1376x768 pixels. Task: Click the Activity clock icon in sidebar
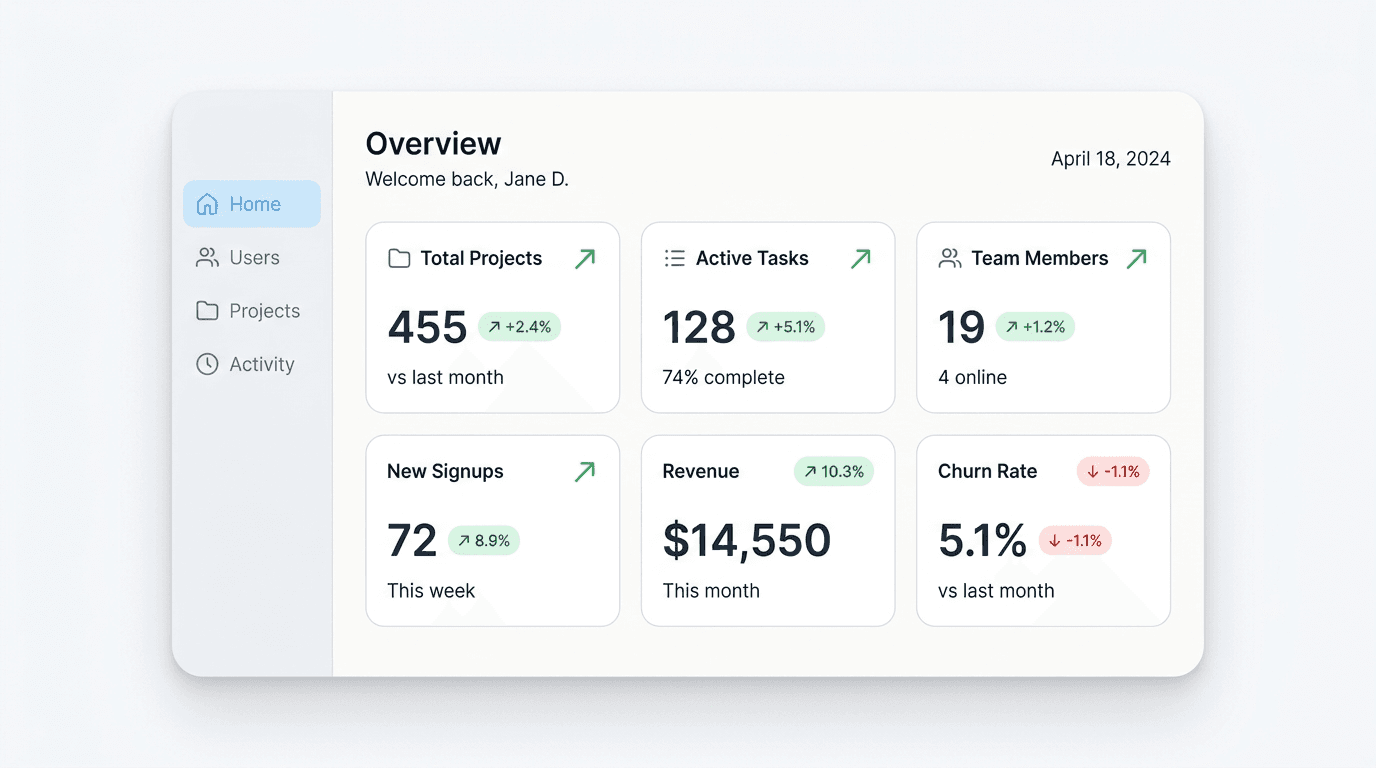(x=207, y=364)
